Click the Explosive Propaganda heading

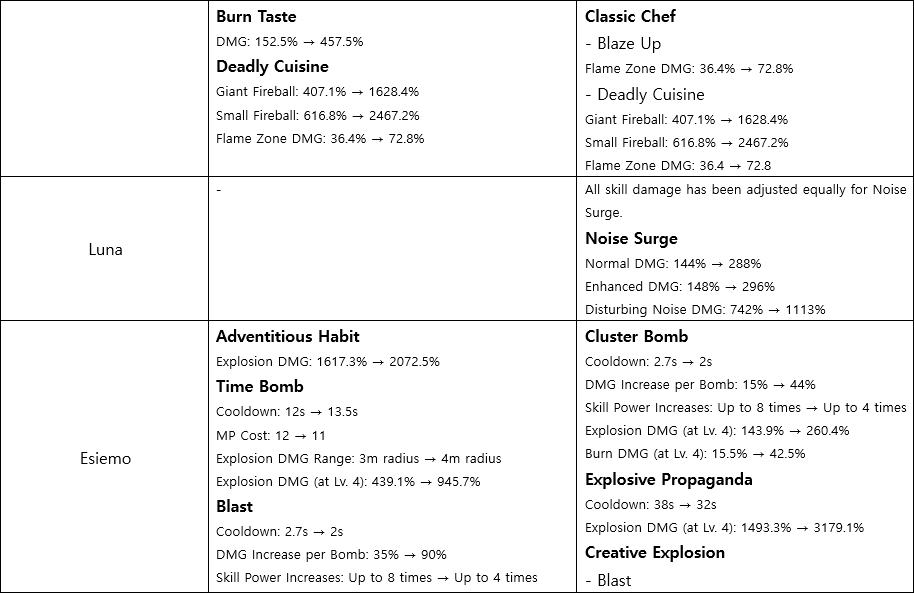click(x=668, y=479)
